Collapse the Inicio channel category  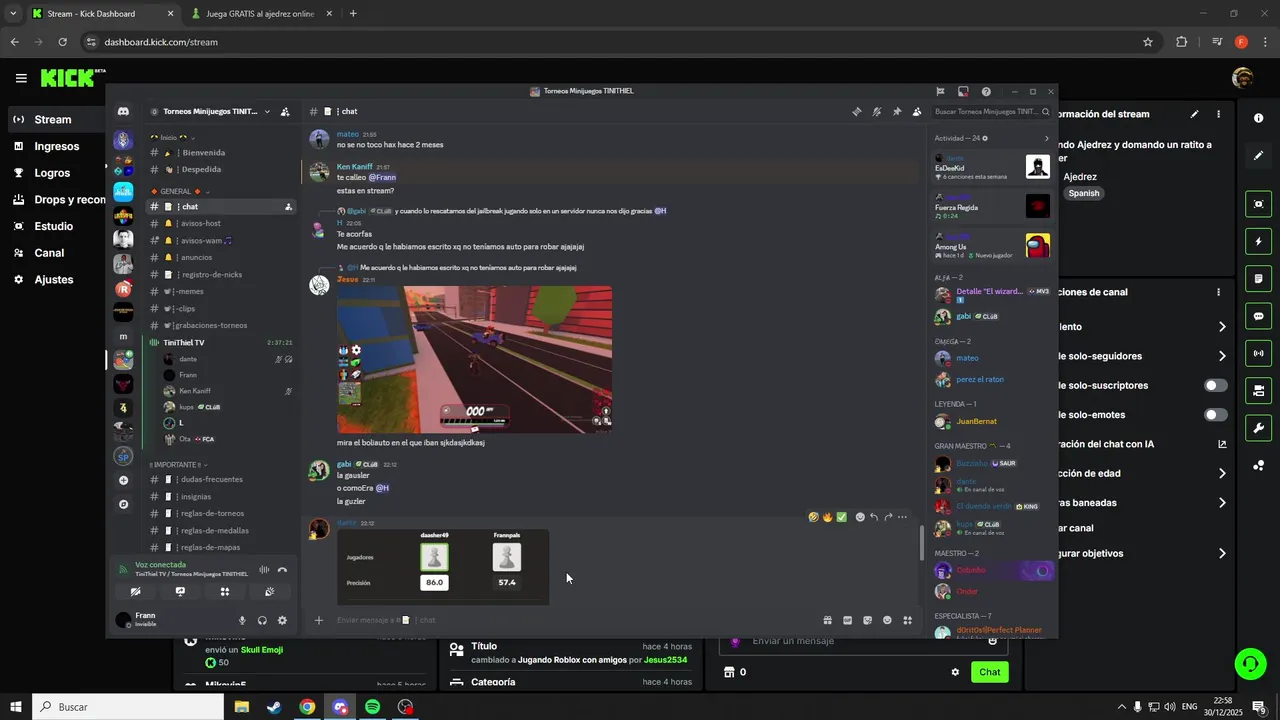(170, 137)
